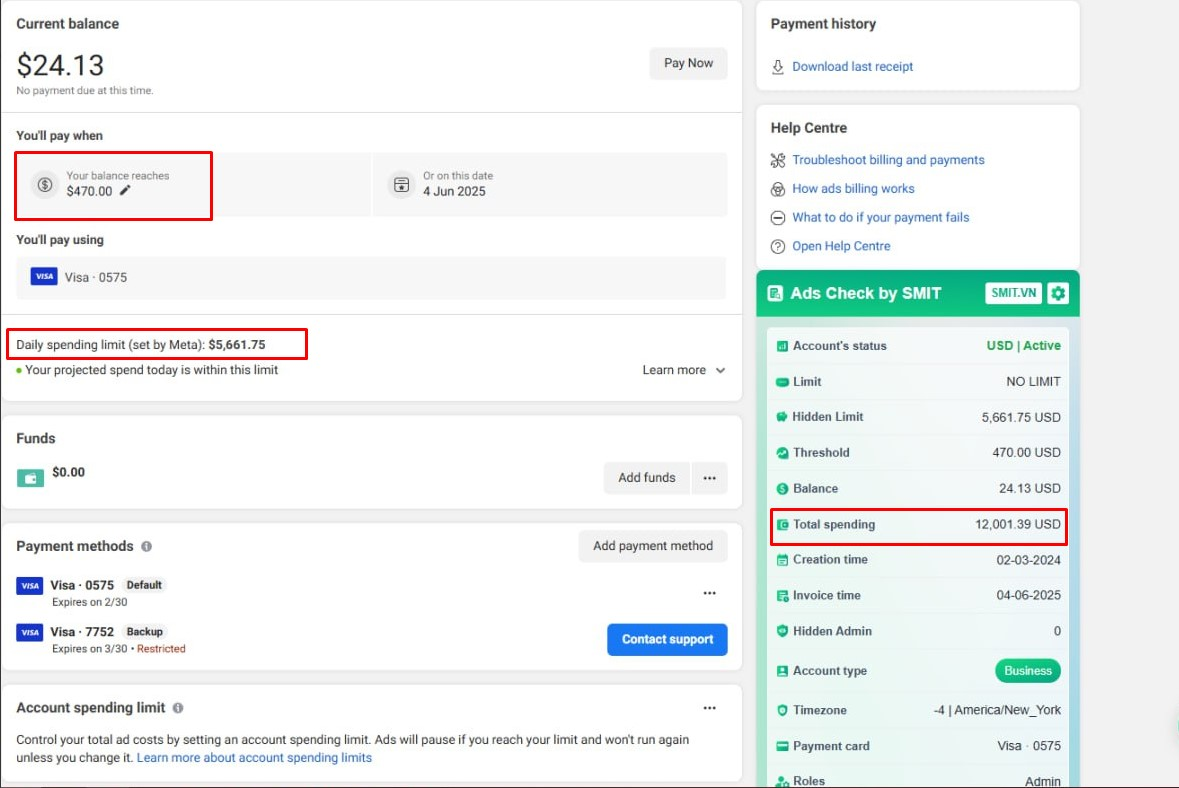
Task: Contact support for restricted Visa 7752
Action: [x=667, y=639]
